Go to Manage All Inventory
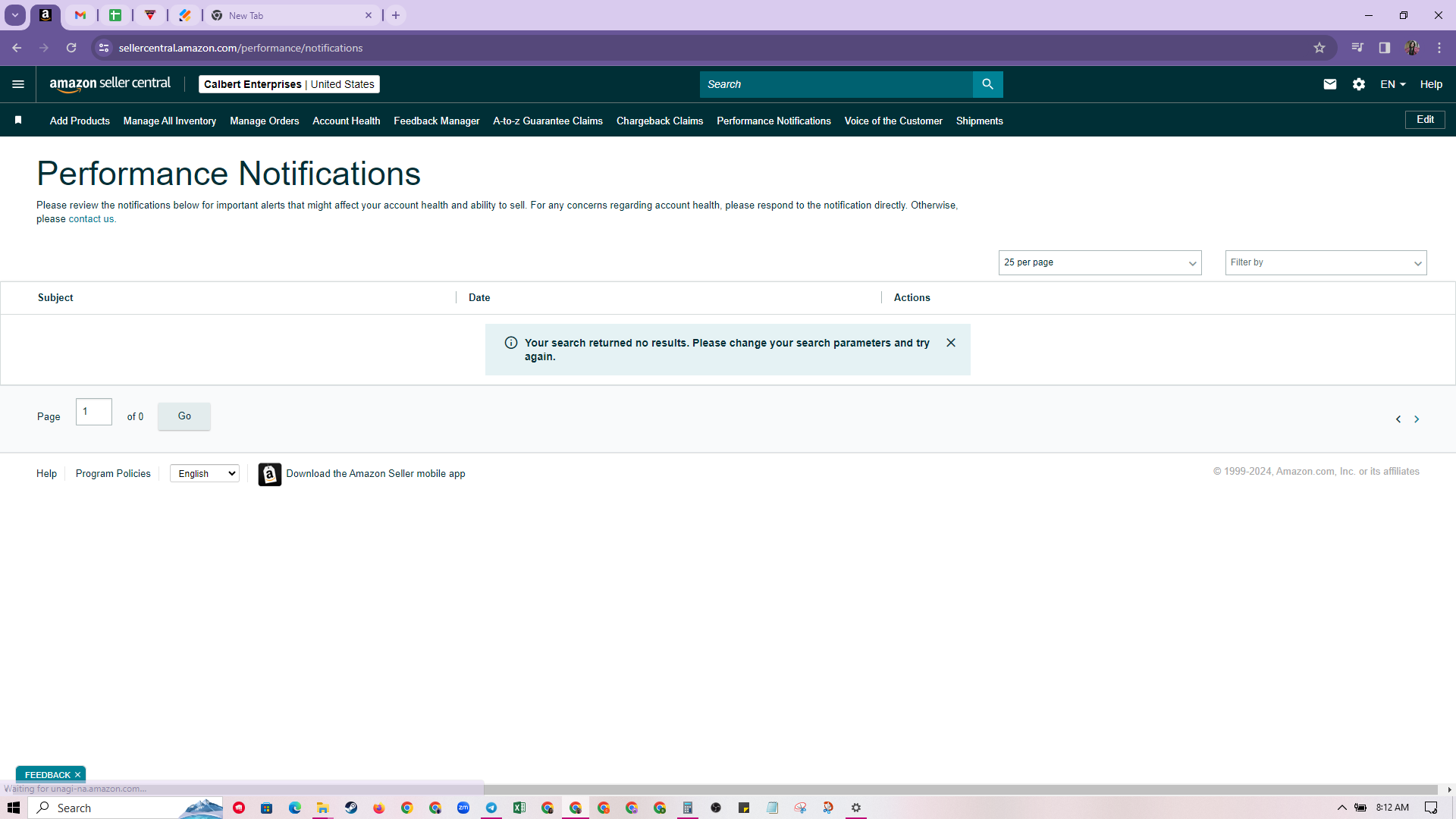The height and width of the screenshot is (819, 1456). pos(170,121)
